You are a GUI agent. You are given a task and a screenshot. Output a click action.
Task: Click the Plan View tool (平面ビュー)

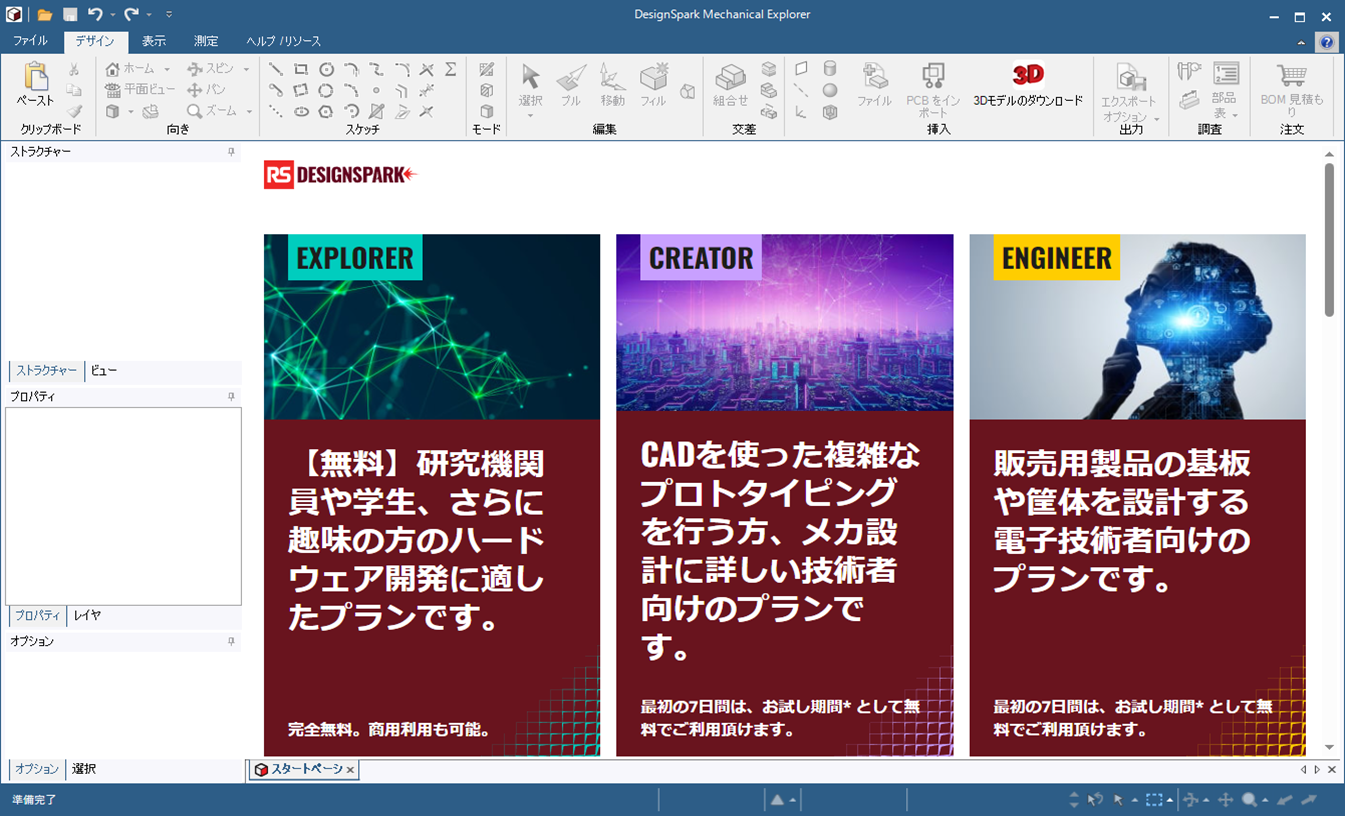[140, 90]
